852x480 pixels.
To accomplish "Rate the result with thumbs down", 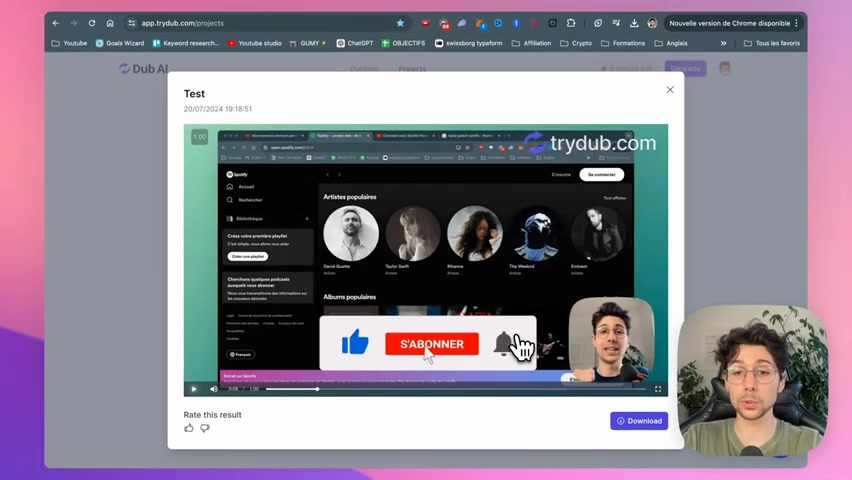I will [x=205, y=428].
